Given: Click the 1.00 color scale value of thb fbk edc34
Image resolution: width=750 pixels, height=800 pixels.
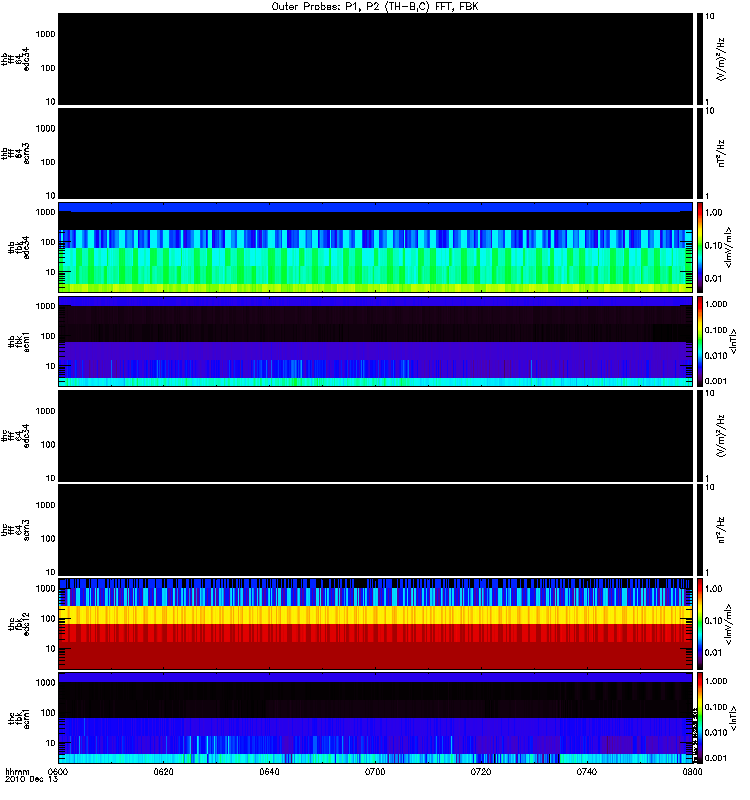Looking at the screenshot, I should 714,213.
